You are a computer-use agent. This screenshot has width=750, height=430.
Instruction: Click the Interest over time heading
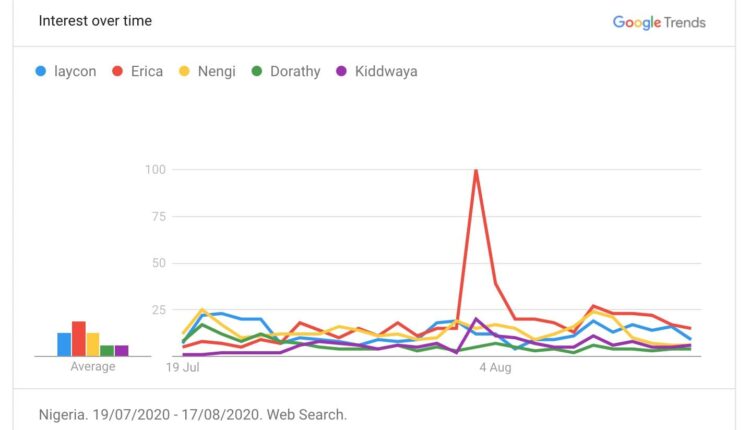click(95, 21)
